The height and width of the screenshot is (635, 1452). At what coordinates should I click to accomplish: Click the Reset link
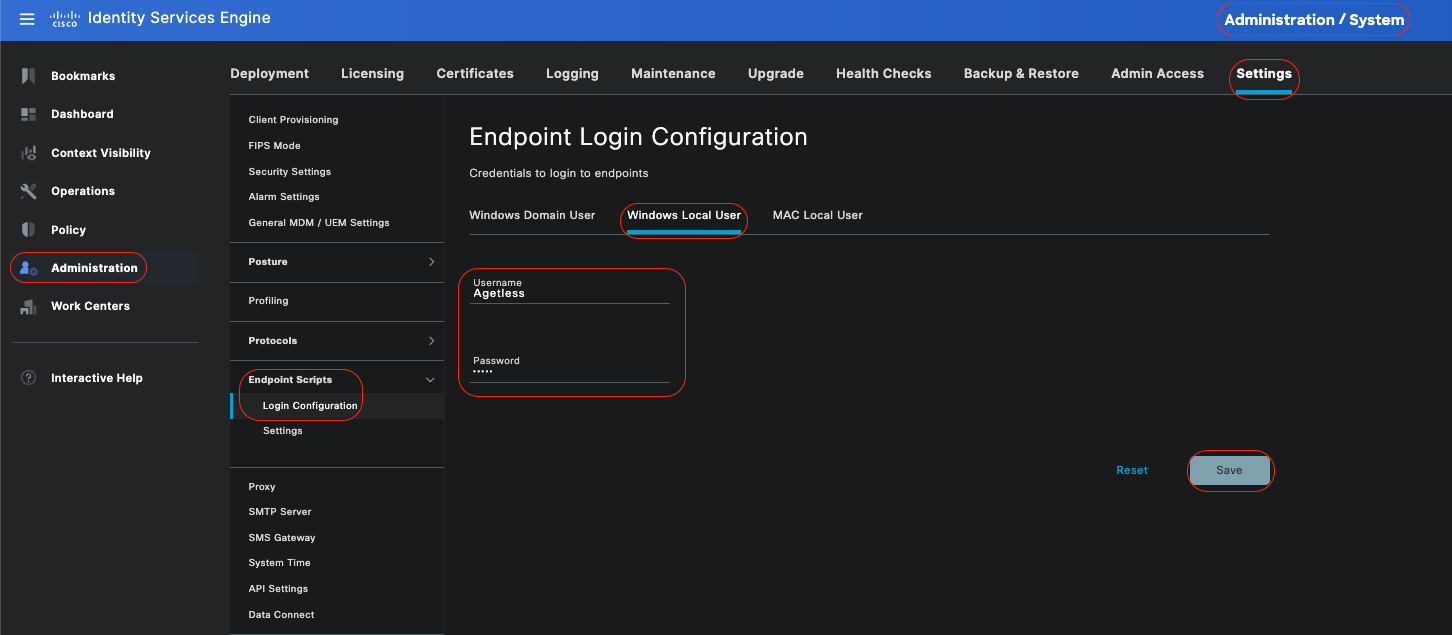(1132, 470)
